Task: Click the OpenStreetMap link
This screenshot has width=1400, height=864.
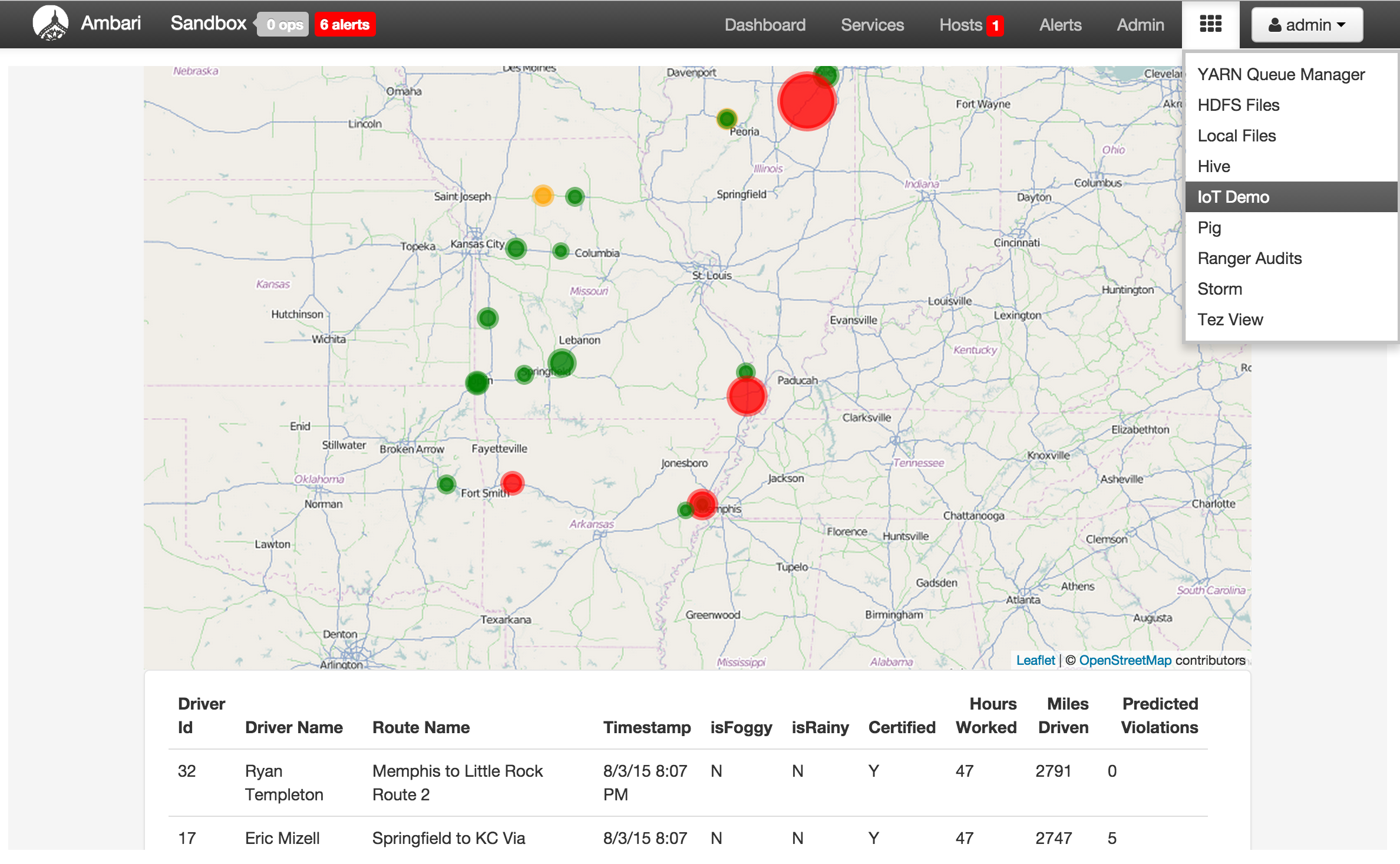Action: click(x=1125, y=660)
